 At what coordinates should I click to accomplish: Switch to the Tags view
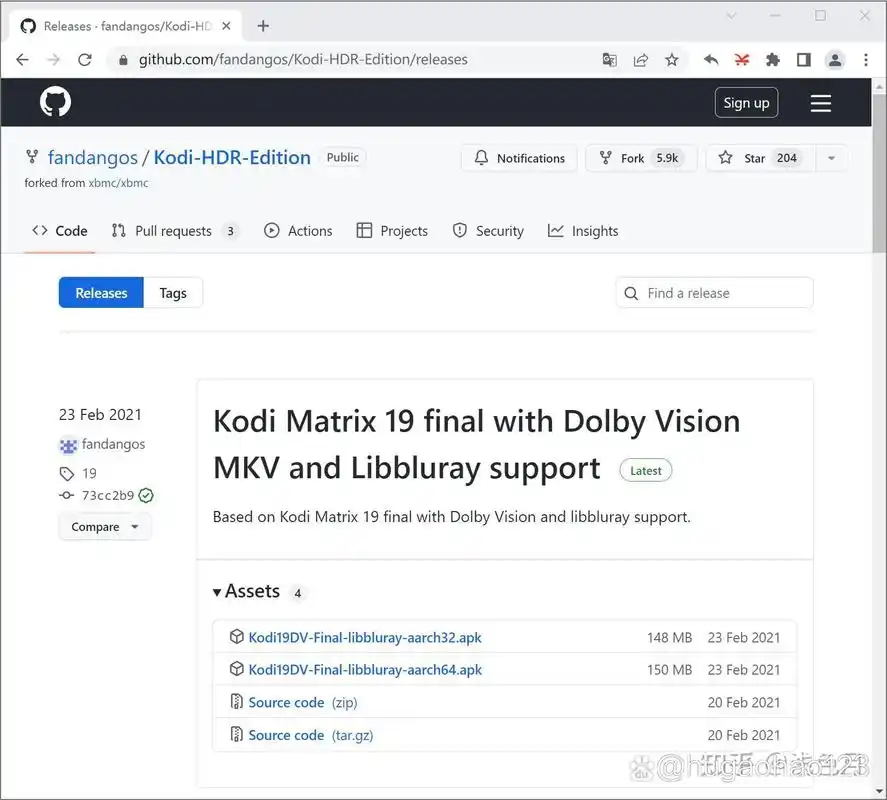(x=173, y=293)
